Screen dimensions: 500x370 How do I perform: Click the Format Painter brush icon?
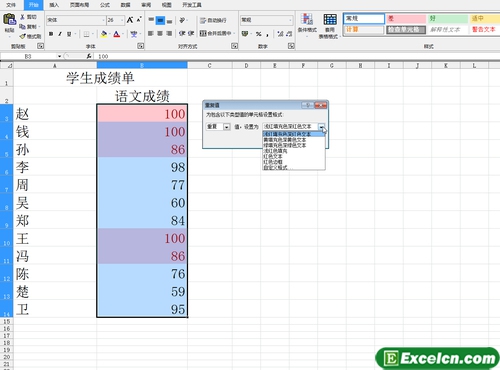tap(23, 36)
